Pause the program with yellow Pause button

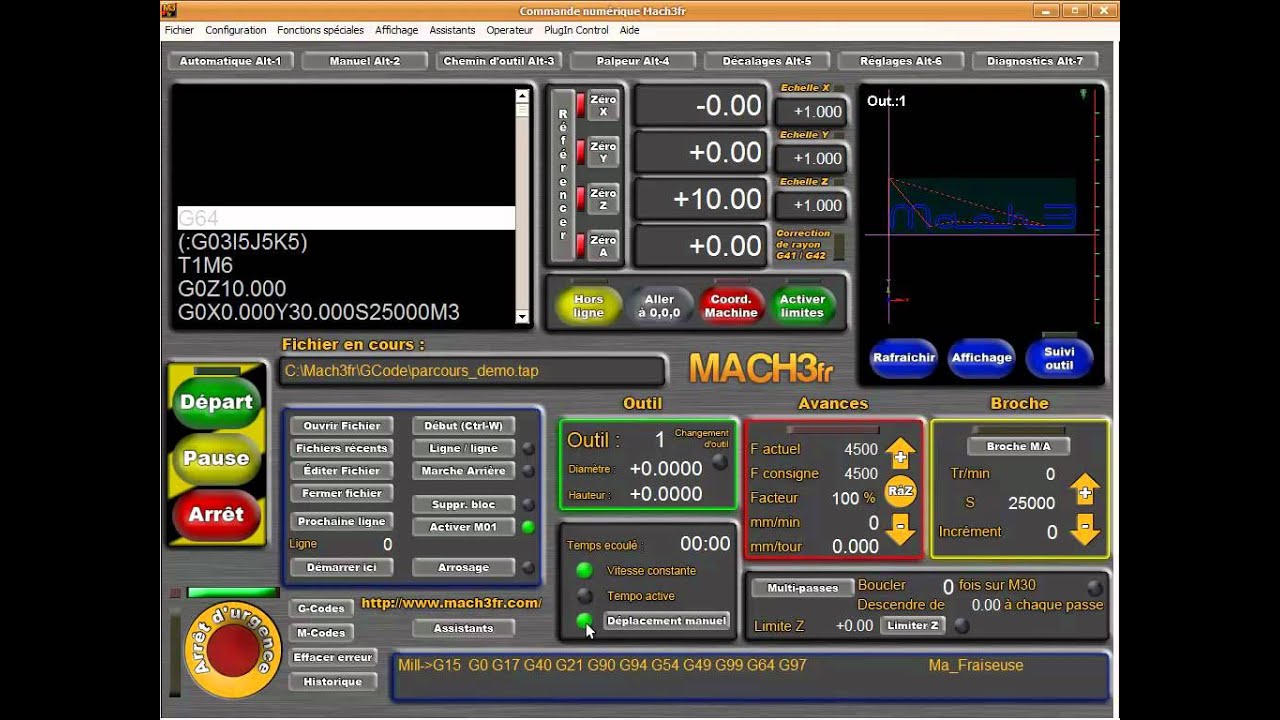(216, 458)
